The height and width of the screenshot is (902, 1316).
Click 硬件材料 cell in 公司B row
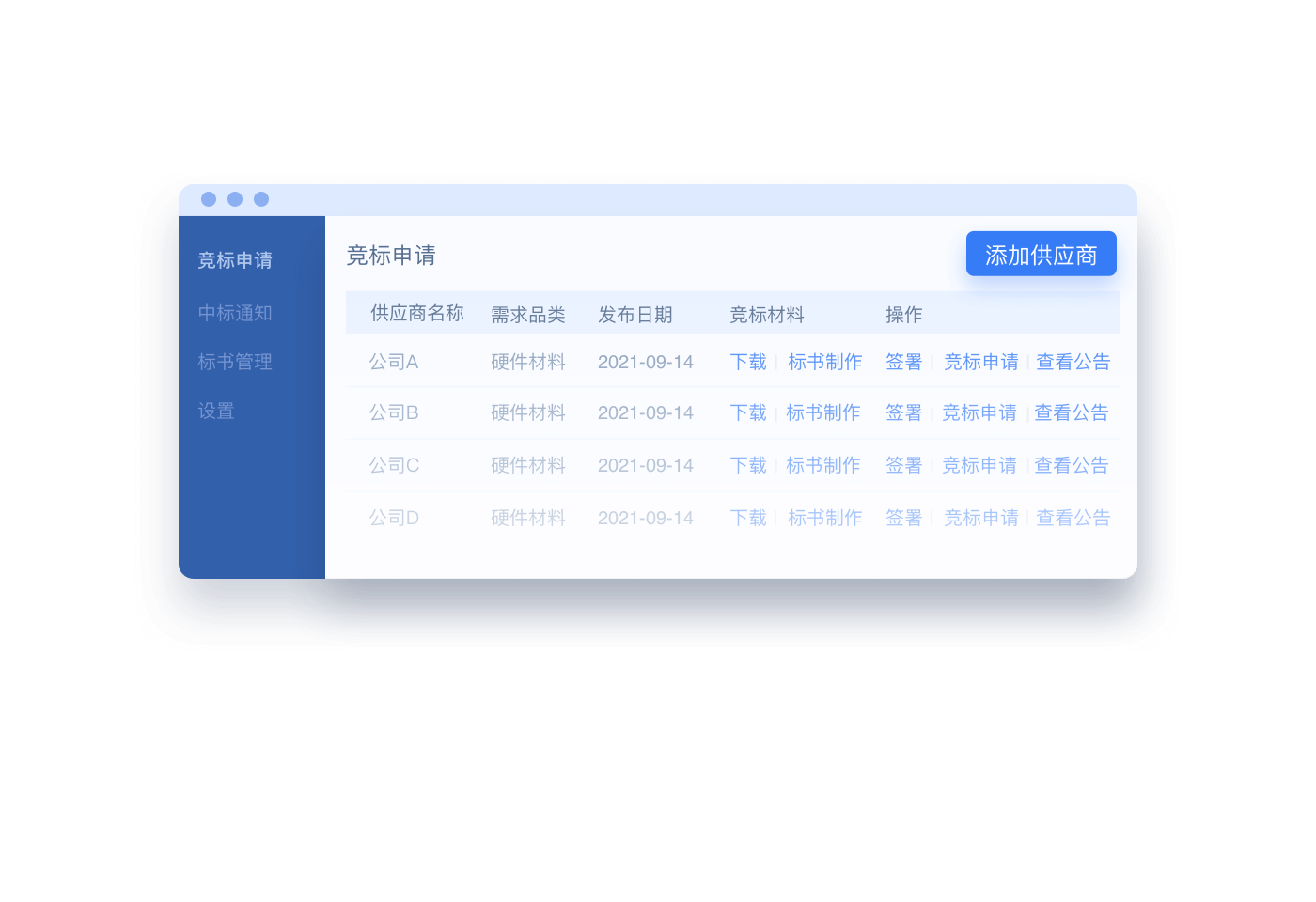pos(528,412)
